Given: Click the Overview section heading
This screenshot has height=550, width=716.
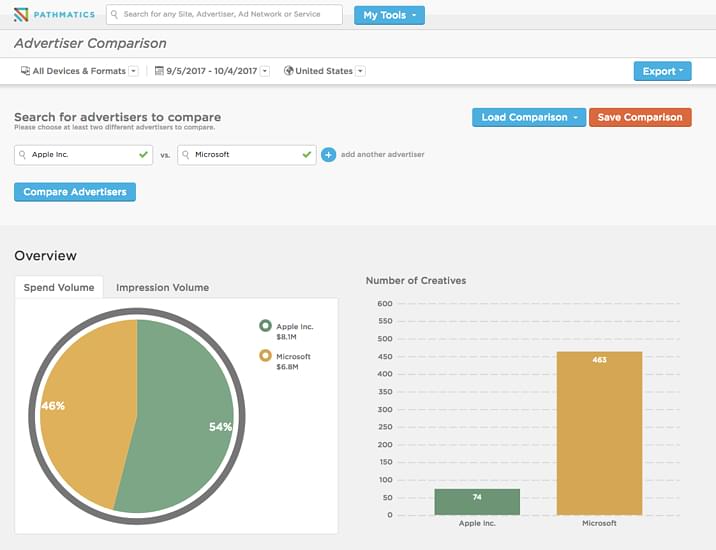Looking at the screenshot, I should [x=46, y=255].
